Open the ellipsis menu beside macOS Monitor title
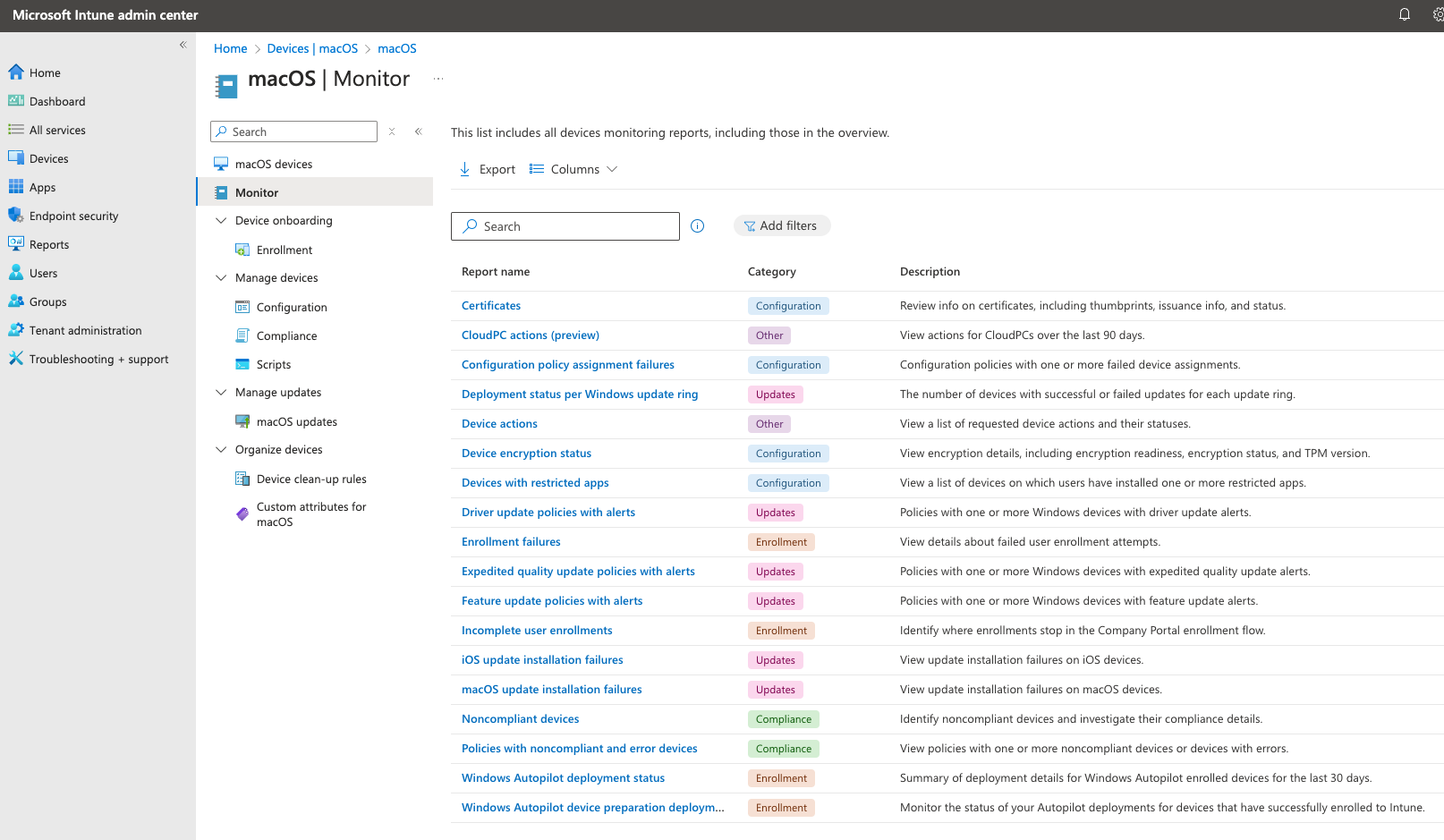This screenshot has height=840, width=1444. [x=438, y=79]
